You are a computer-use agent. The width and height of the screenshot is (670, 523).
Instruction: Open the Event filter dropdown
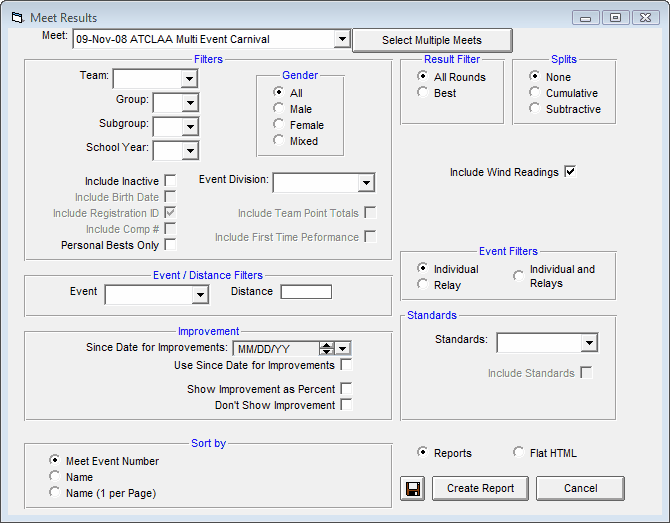(200, 295)
